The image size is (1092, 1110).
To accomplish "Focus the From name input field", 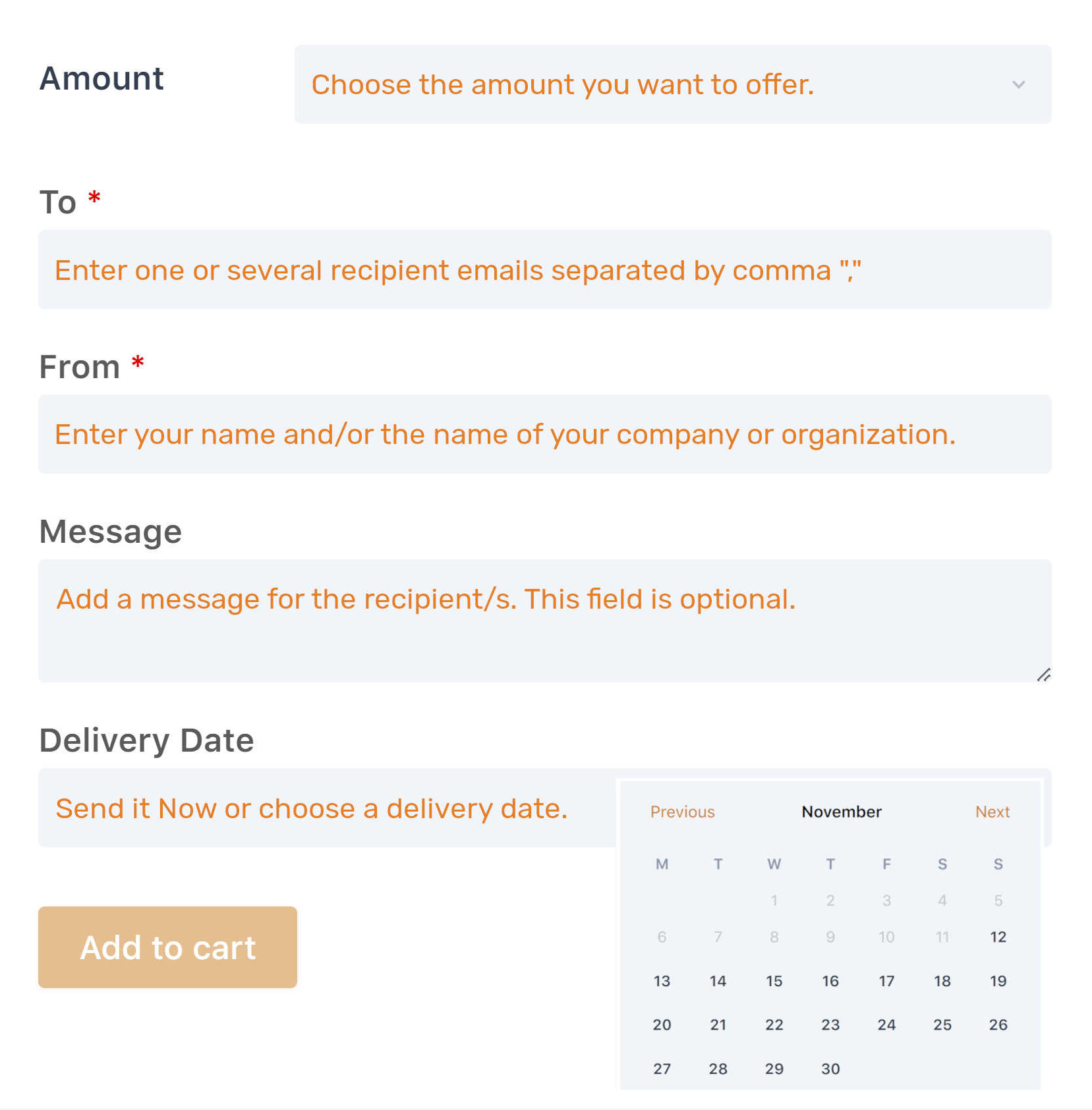I will click(545, 434).
